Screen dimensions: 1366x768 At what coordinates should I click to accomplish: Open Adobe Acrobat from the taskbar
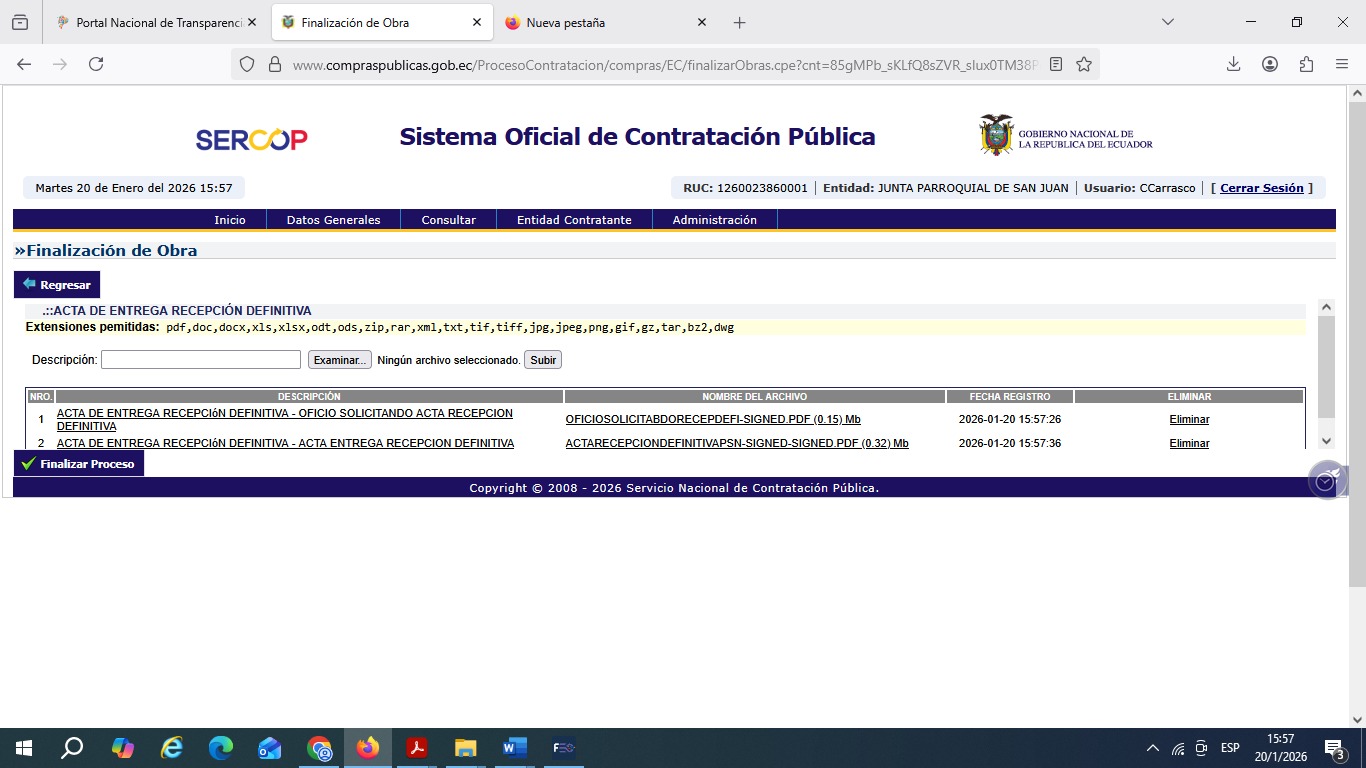click(416, 748)
